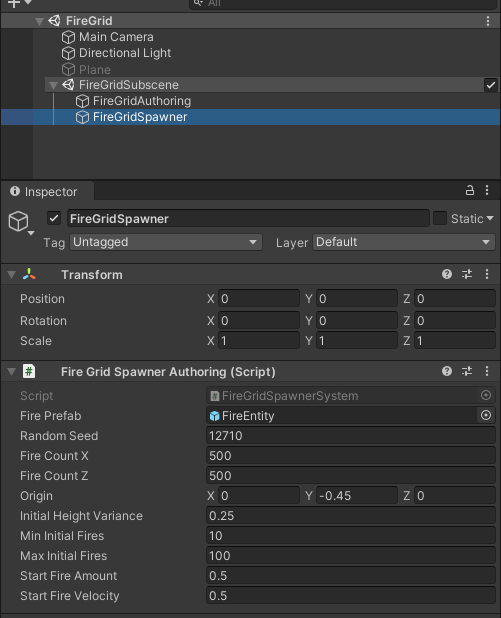Click the Rotation Z field

[x=455, y=321]
